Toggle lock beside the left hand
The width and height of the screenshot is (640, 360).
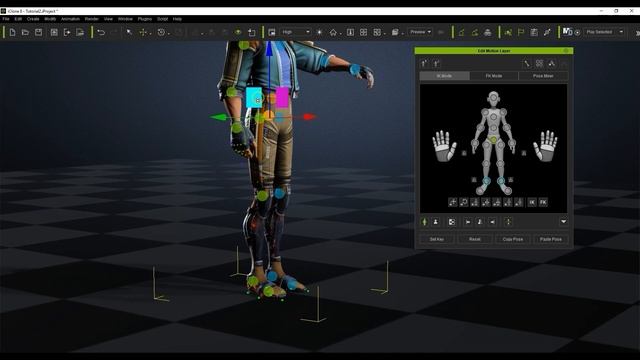pyautogui.click(x=464, y=153)
